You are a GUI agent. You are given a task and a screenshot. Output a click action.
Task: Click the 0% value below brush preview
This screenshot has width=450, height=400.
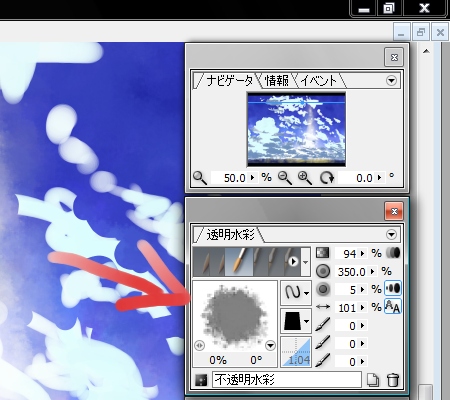click(218, 360)
